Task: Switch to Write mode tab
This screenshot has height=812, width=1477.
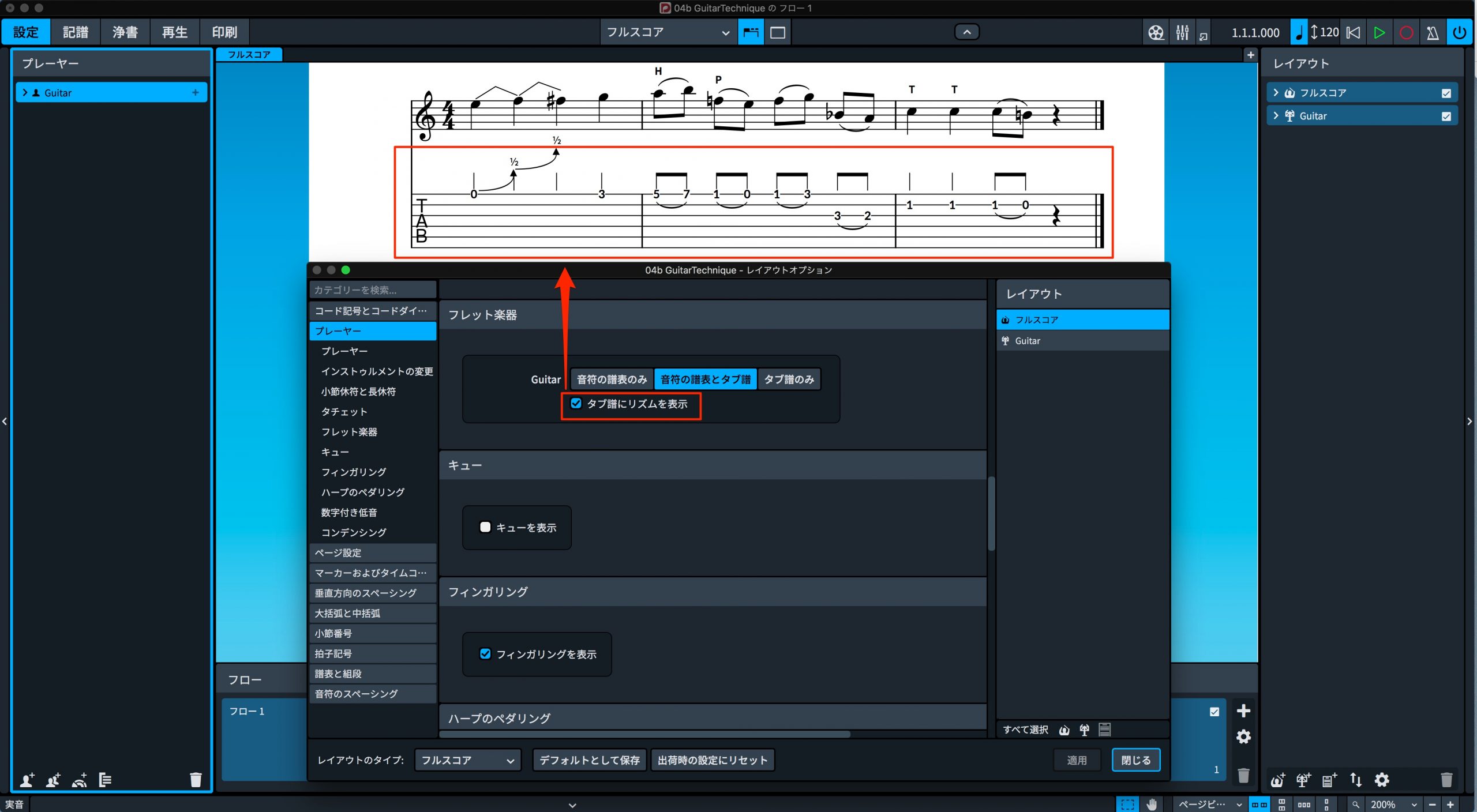Action: 76,32
